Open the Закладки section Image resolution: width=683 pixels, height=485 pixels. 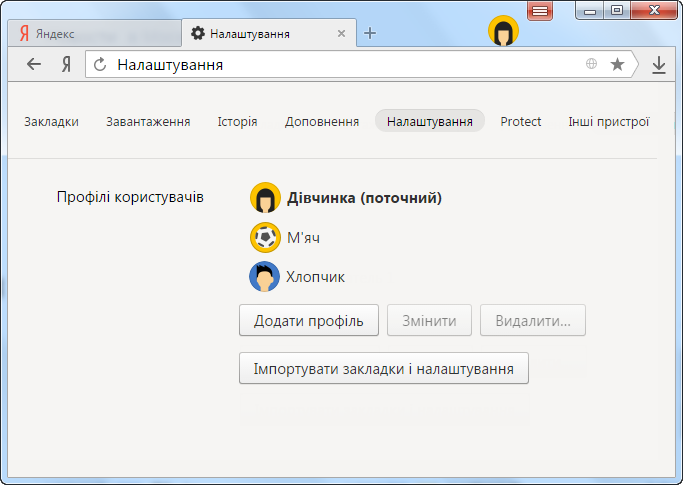(x=51, y=122)
